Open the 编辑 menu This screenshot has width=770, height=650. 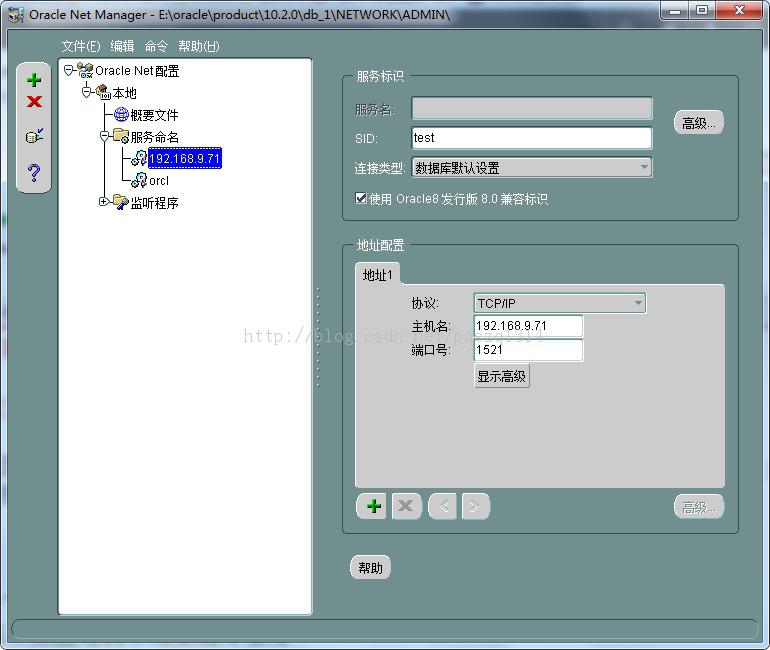click(122, 46)
